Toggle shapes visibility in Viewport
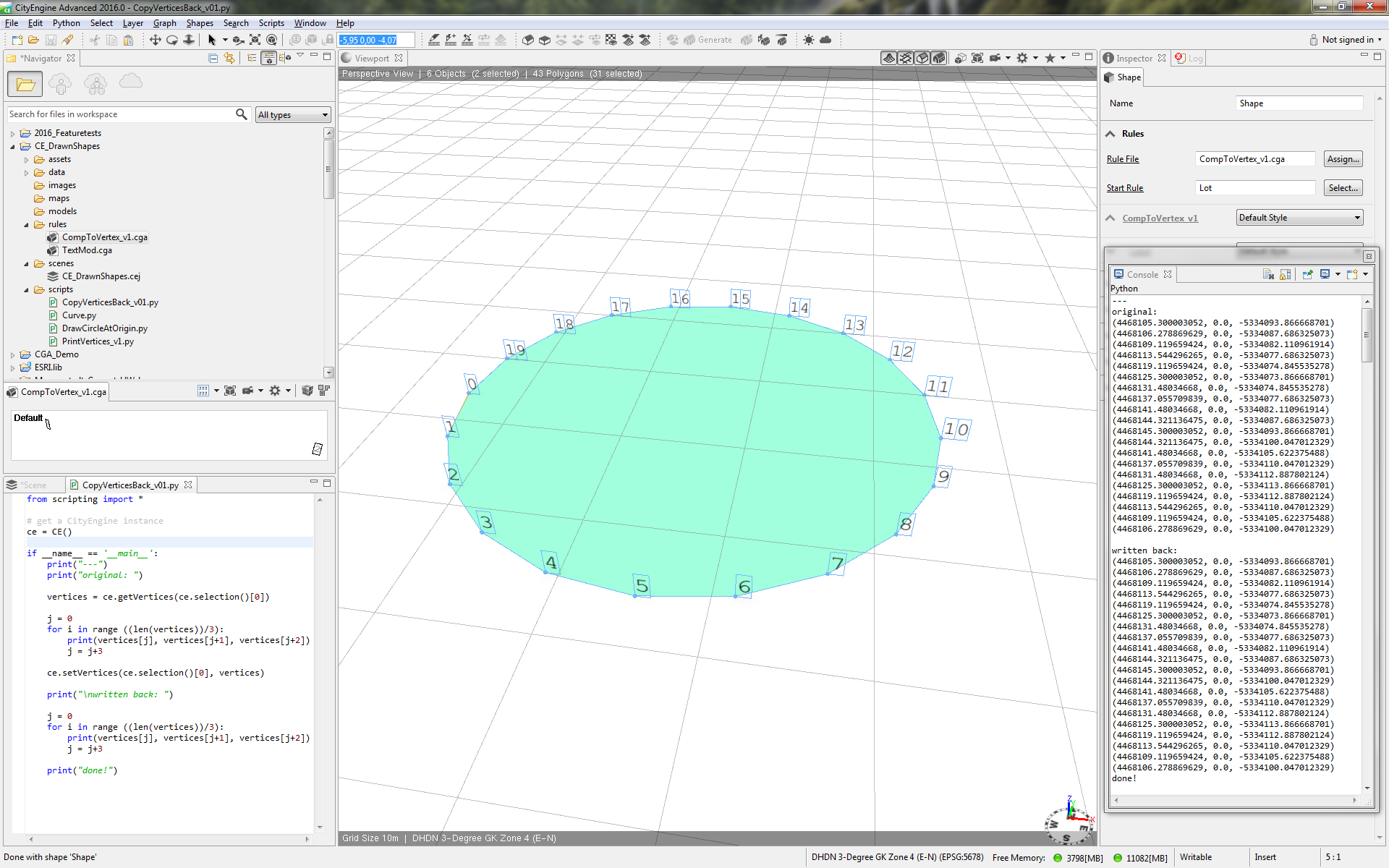Viewport: 1389px width, 868px height. coord(922,58)
